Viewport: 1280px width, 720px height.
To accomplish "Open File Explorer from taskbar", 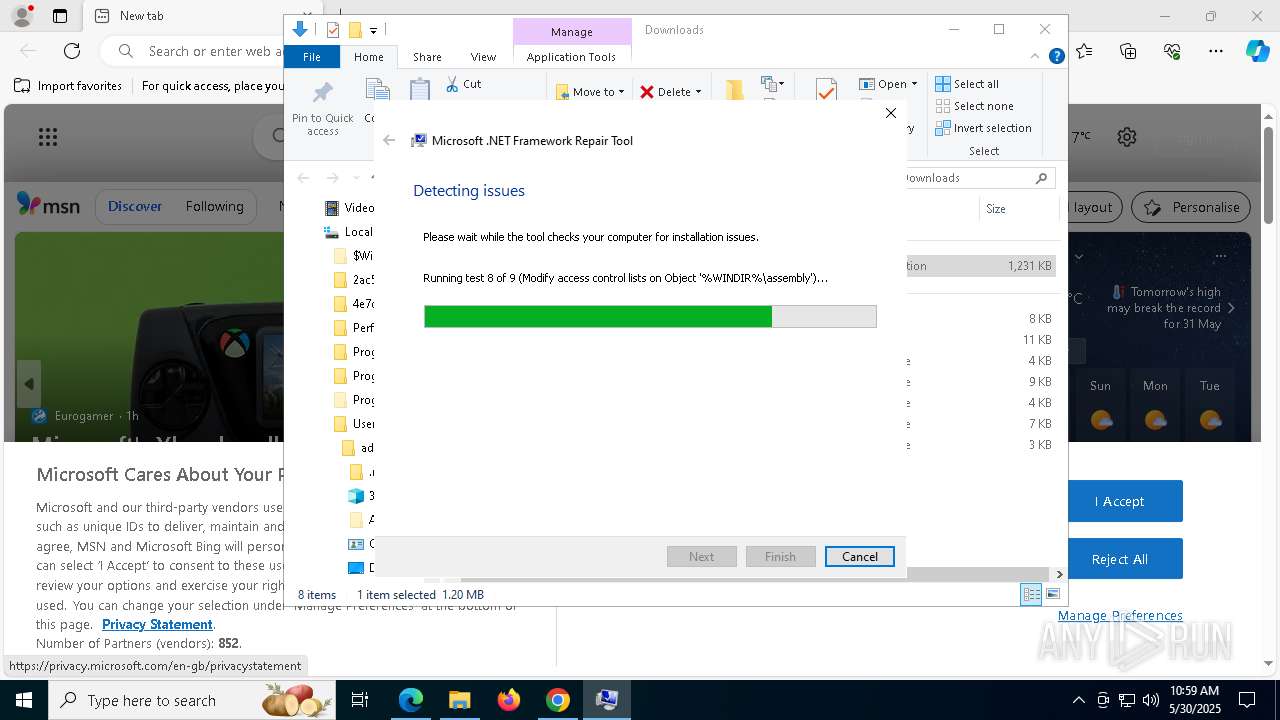I will [459, 700].
